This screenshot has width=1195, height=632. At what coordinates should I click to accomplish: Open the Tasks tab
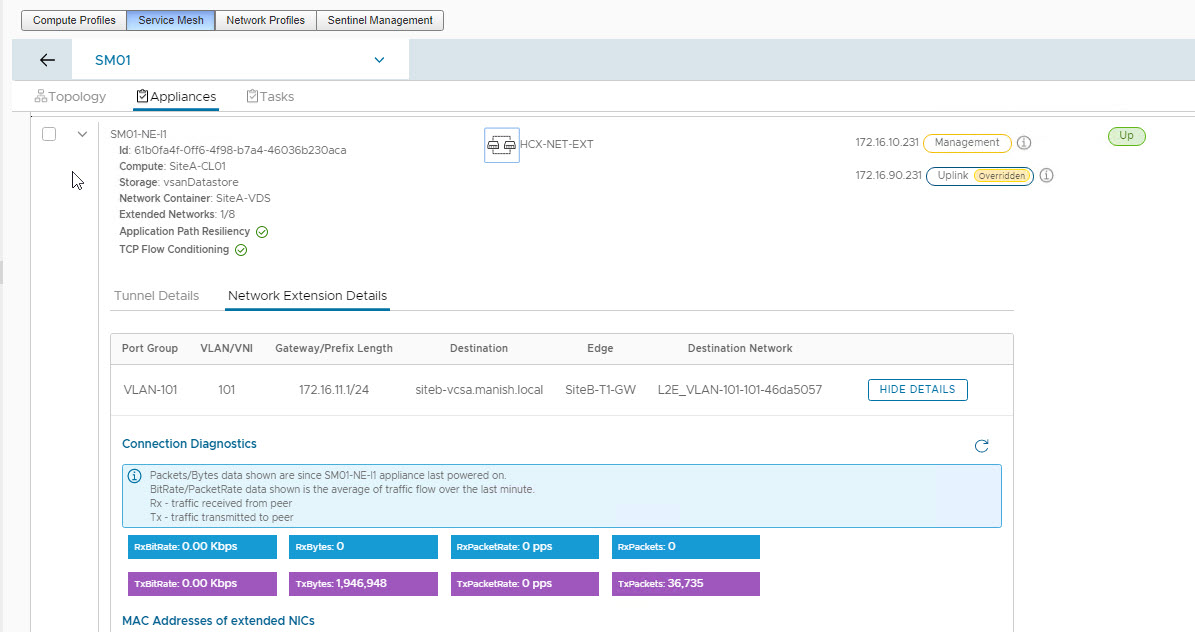pyautogui.click(x=270, y=97)
